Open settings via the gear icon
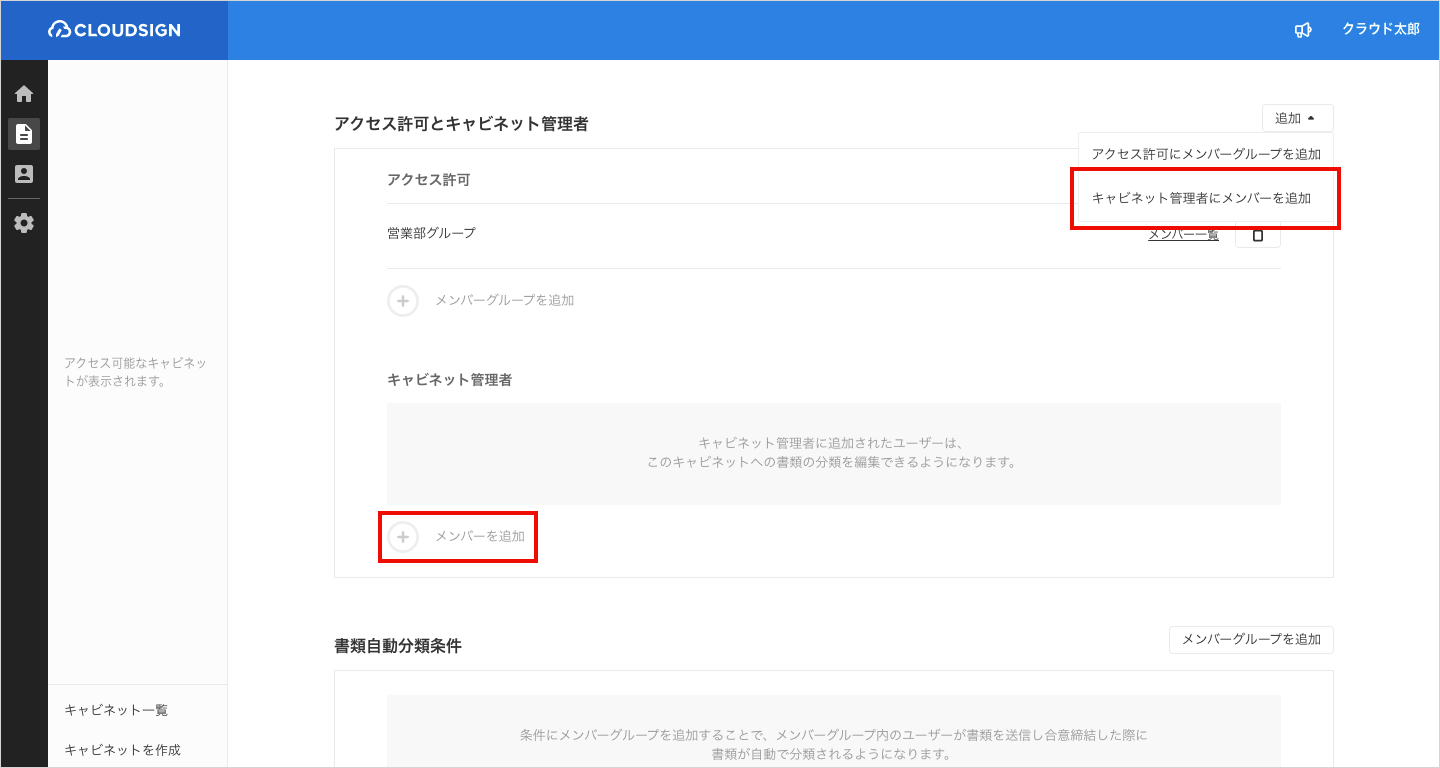Viewport: 1440px width, 768px height. 24,223
